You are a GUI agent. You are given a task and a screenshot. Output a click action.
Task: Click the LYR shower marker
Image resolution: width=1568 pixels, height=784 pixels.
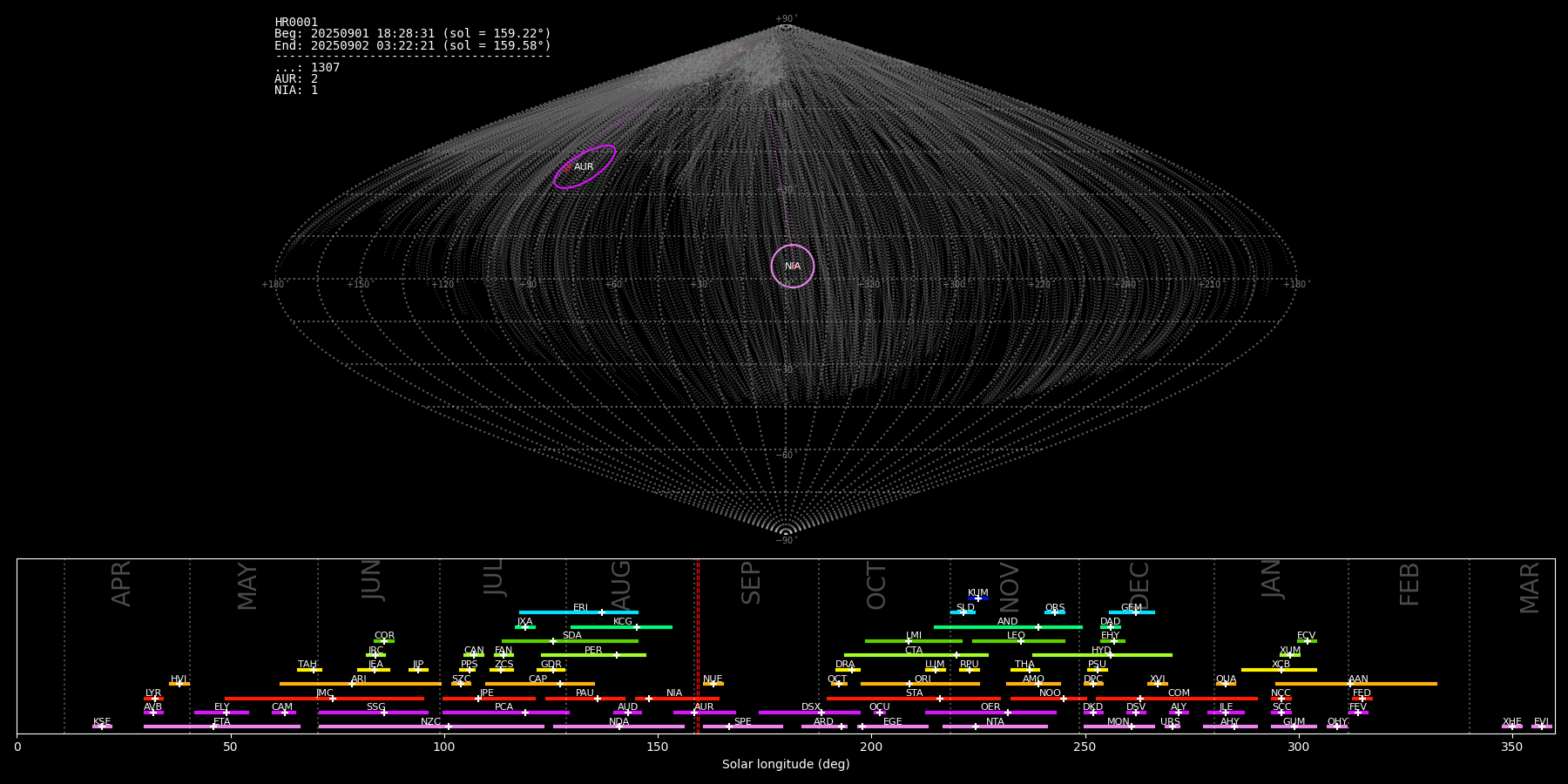point(154,699)
